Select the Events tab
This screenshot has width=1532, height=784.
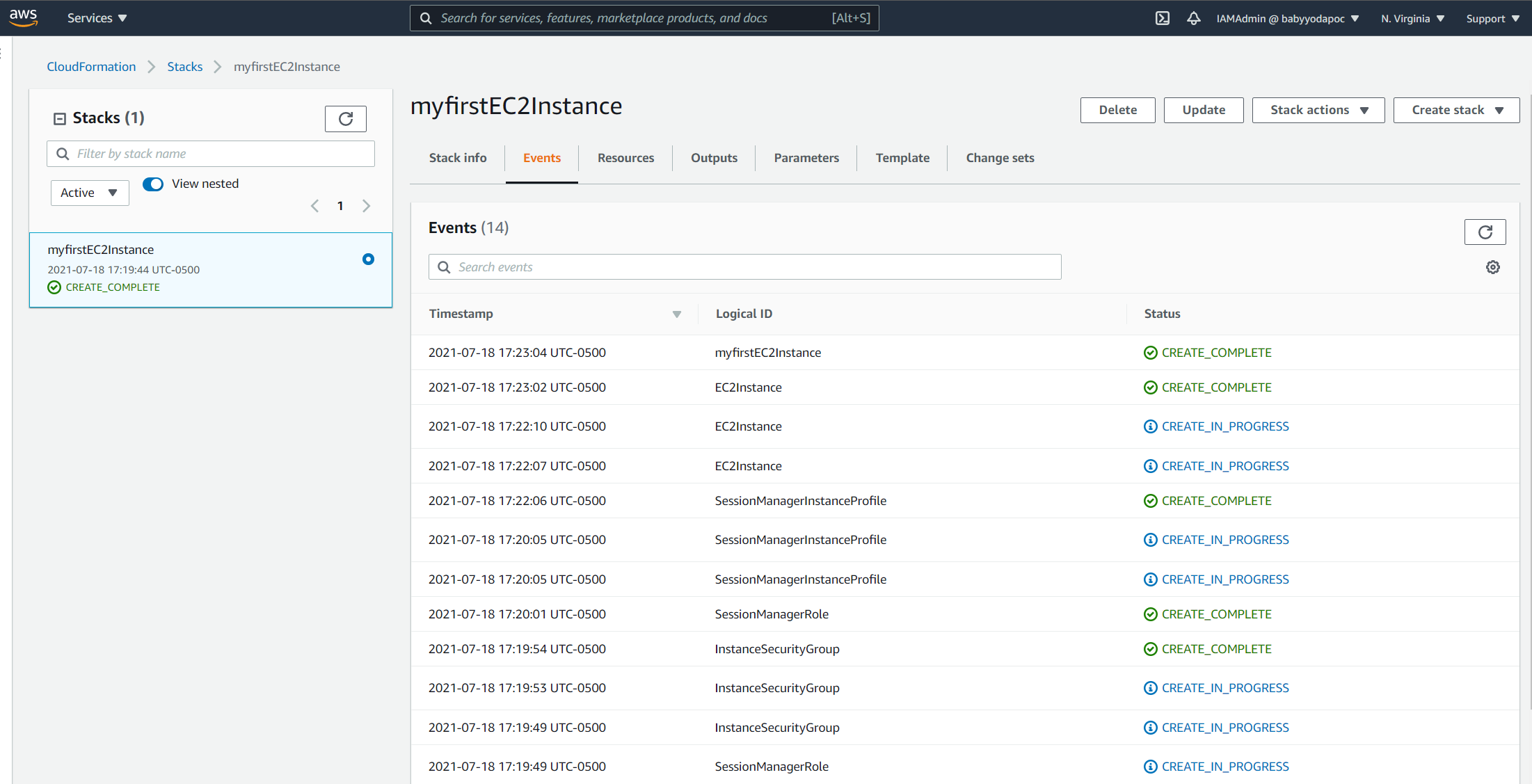tap(542, 158)
